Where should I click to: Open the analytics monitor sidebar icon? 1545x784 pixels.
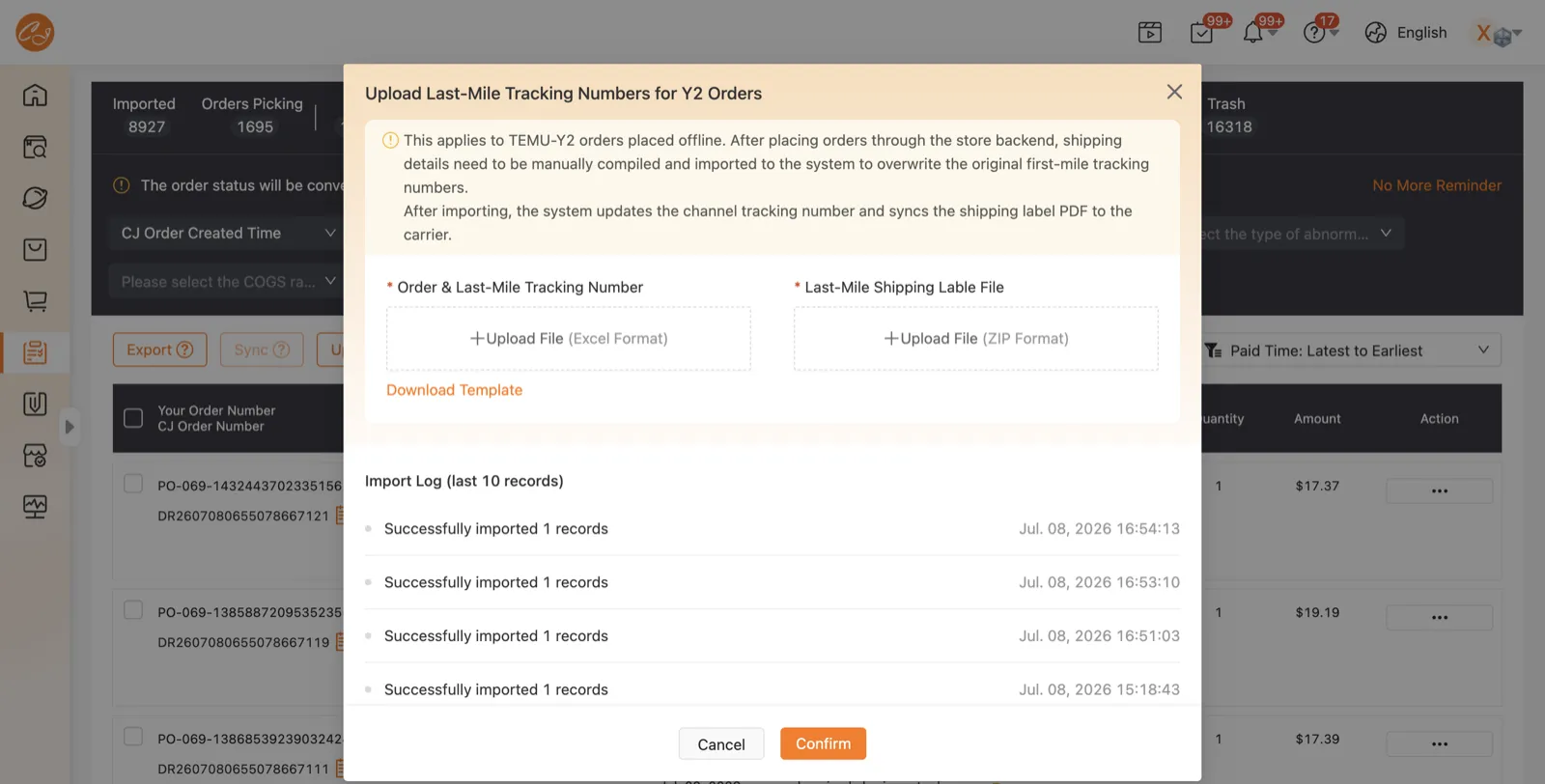[x=35, y=506]
